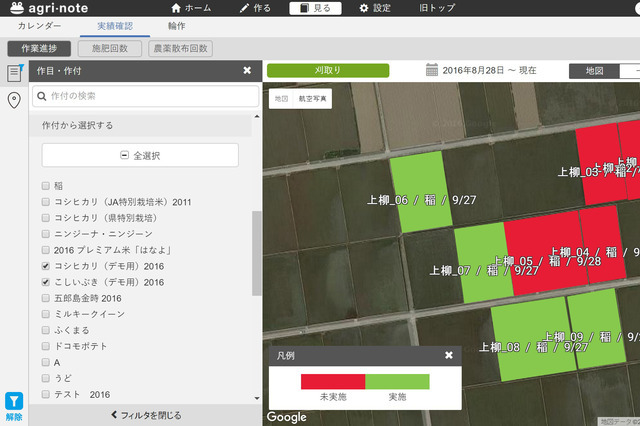Click 全選択 select-all button

coord(140,155)
